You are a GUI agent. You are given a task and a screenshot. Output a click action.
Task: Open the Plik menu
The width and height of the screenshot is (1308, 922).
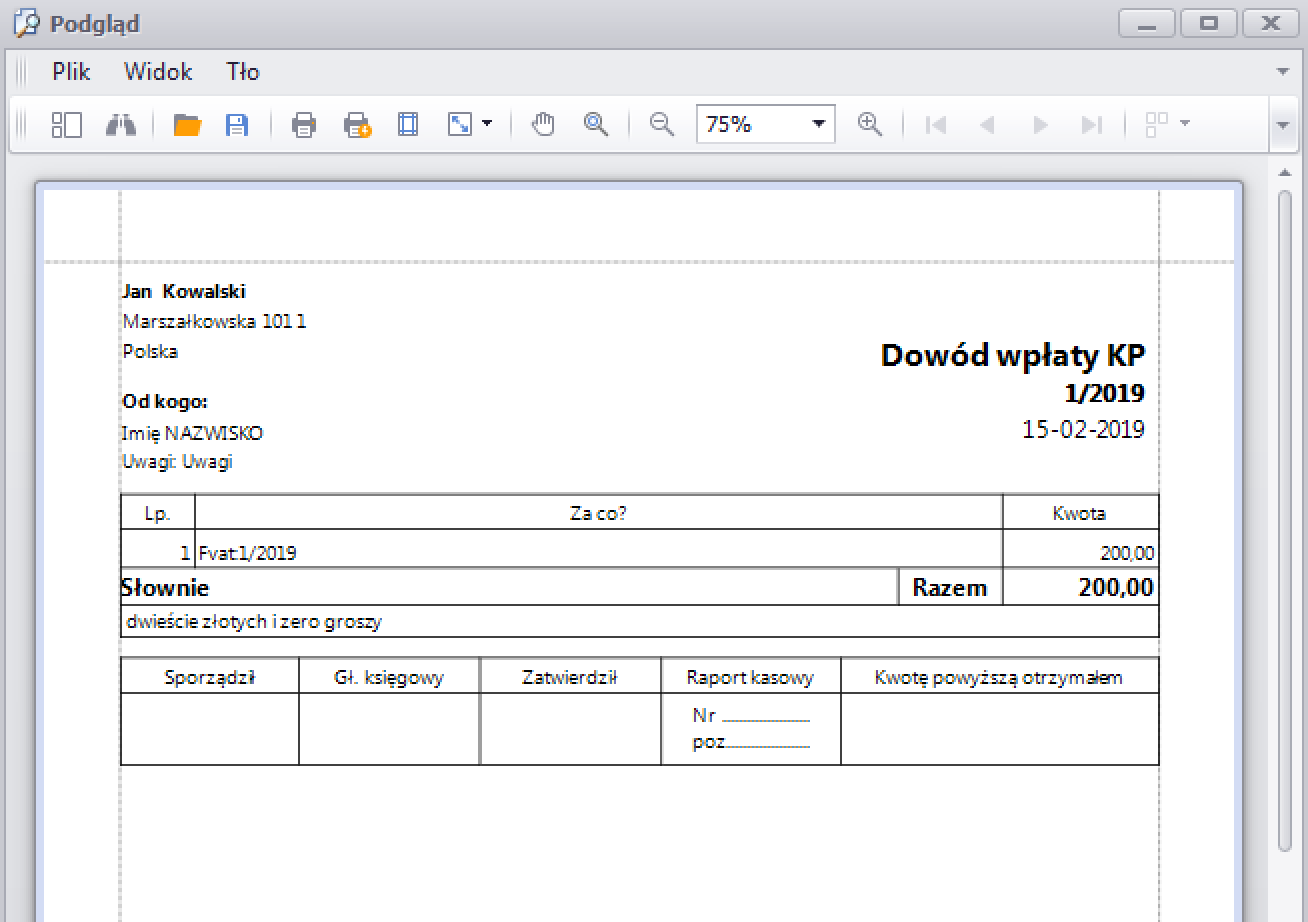[x=72, y=72]
